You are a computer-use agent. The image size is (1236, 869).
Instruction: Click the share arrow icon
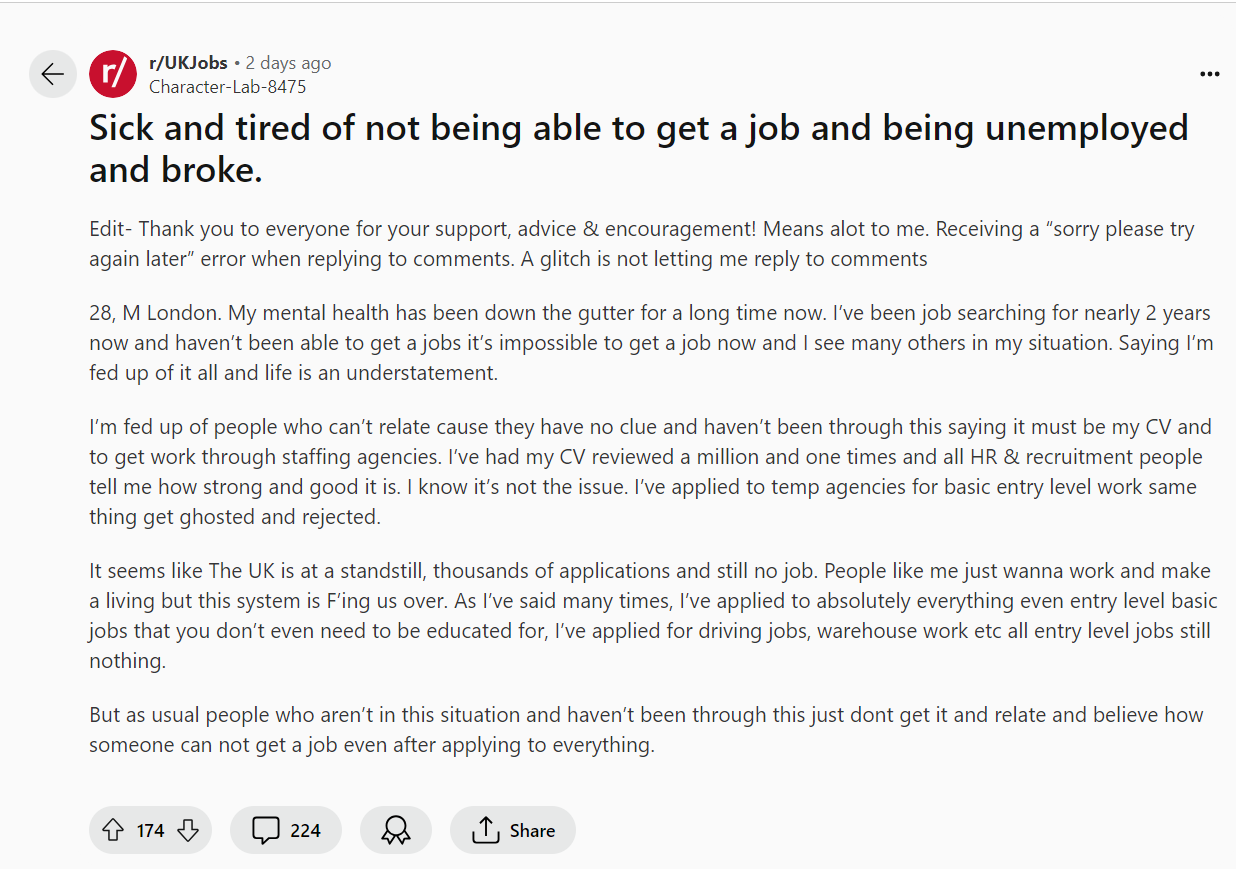tap(485, 830)
